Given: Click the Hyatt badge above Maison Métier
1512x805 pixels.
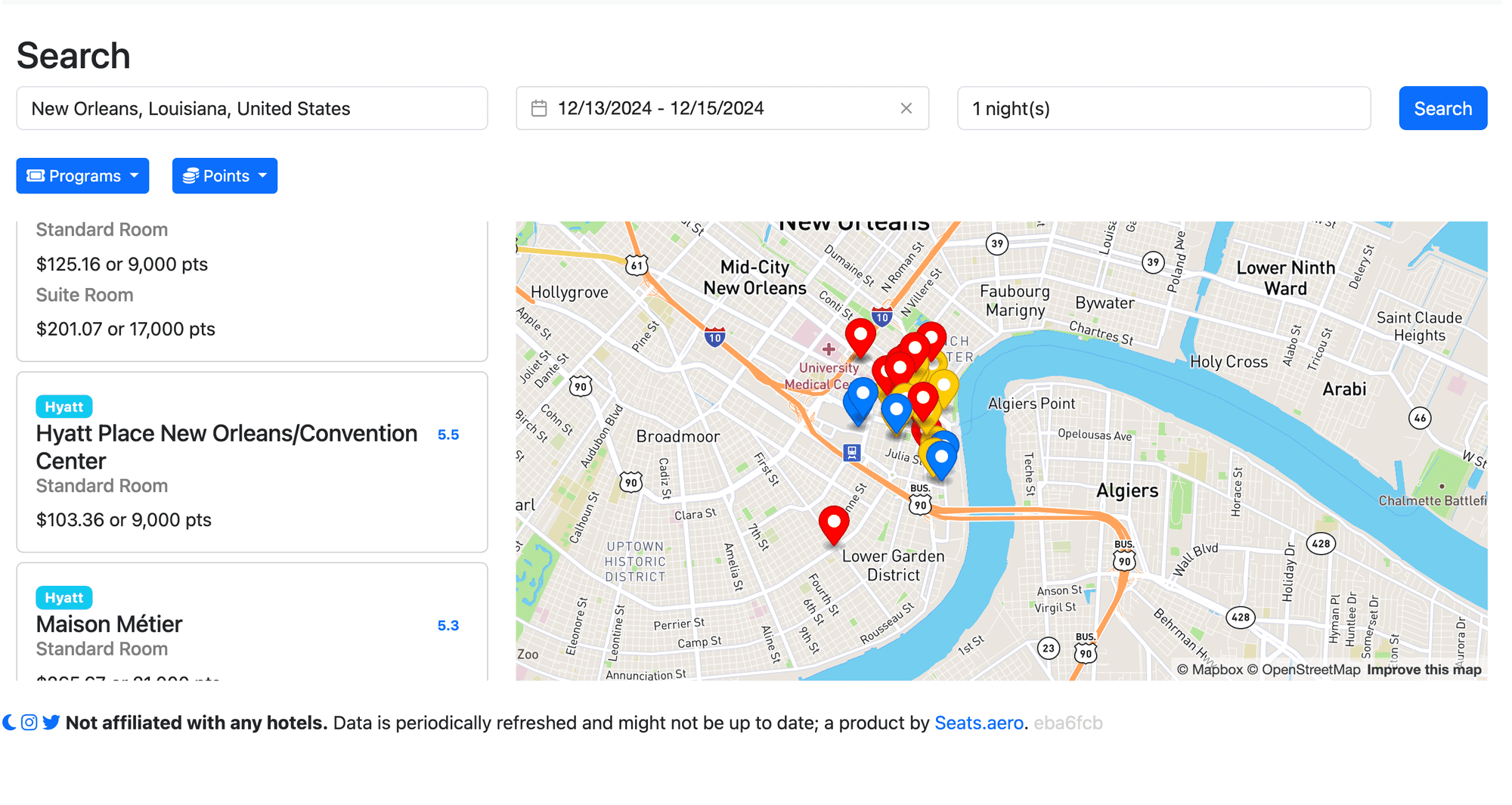Looking at the screenshot, I should [64, 598].
